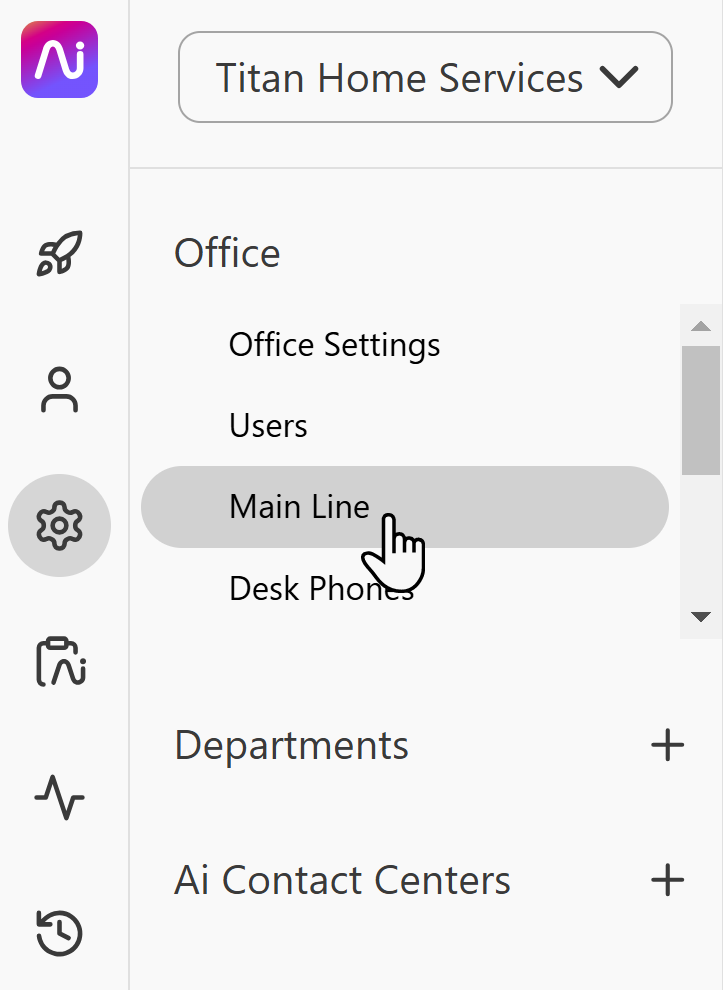Open Desk Phones settings
The width and height of the screenshot is (723, 990).
click(x=320, y=589)
